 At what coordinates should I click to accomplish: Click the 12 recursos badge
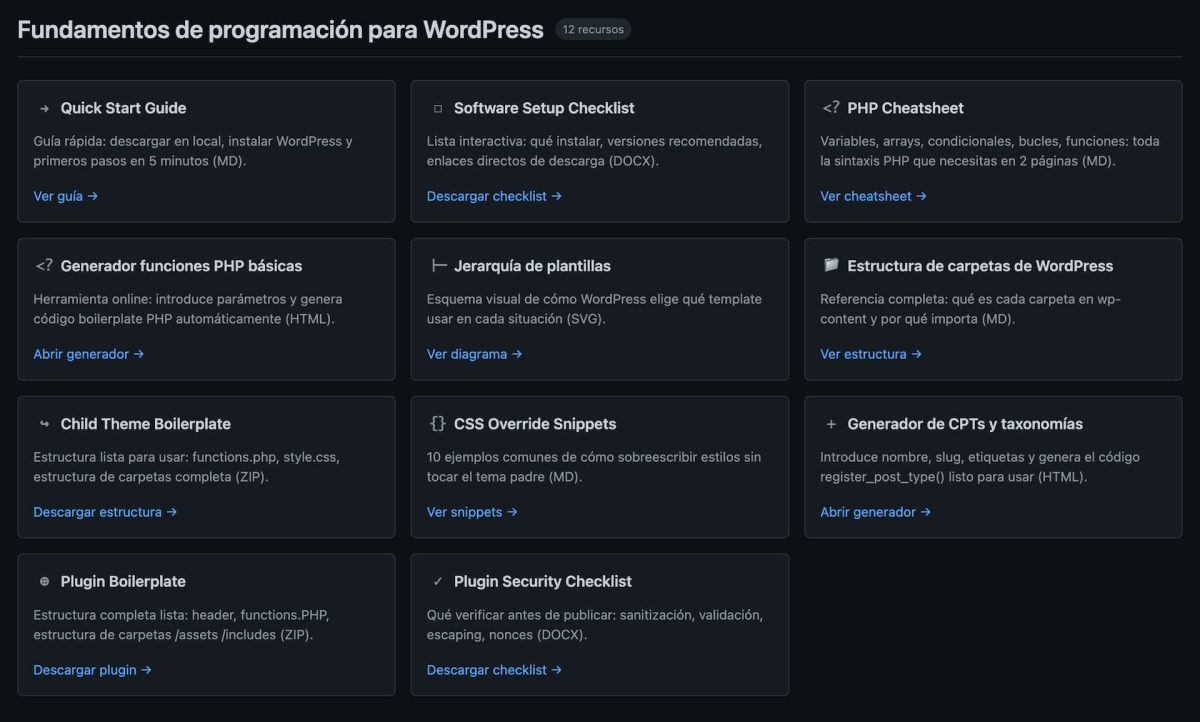point(593,29)
